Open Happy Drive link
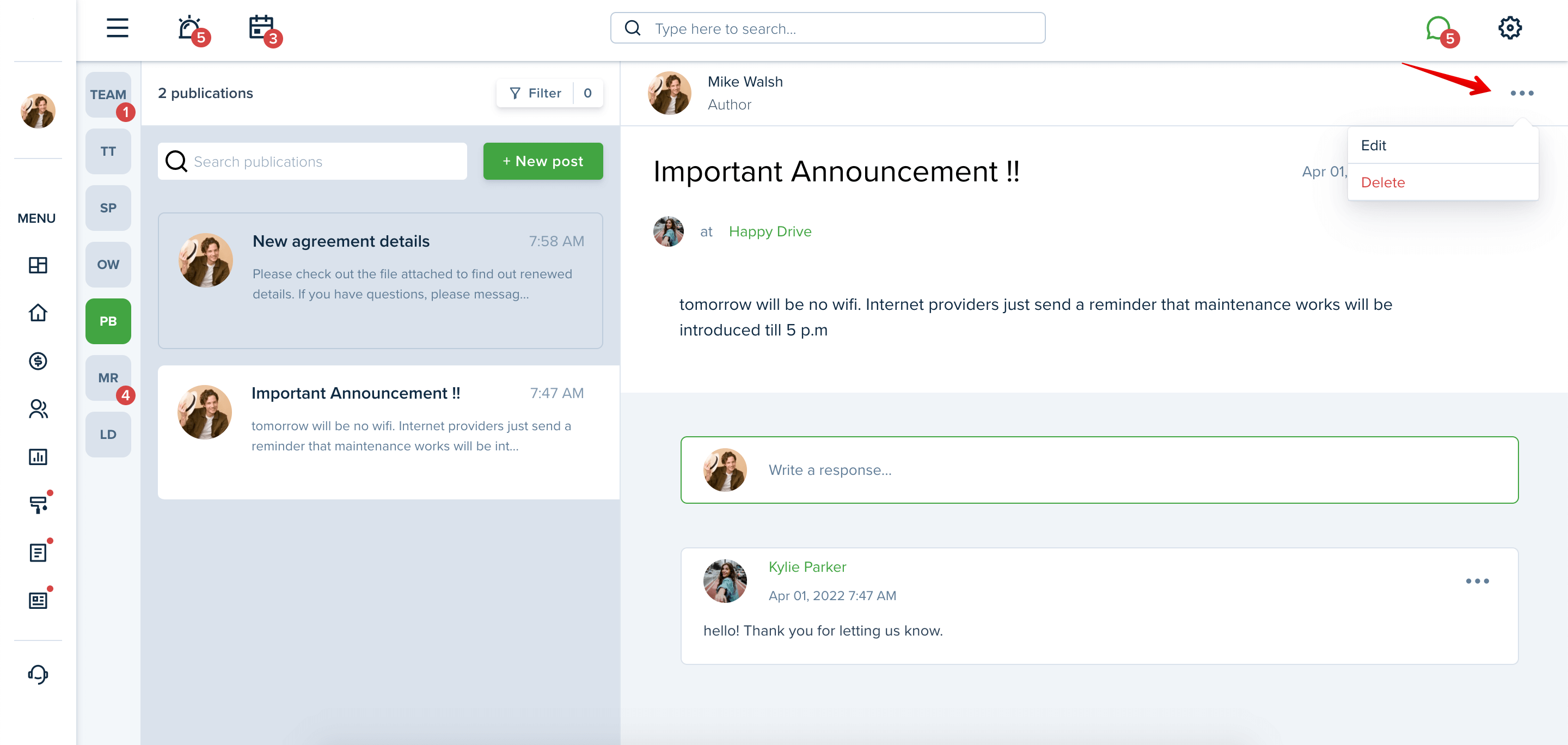Viewport: 1568px width, 745px height. (770, 231)
